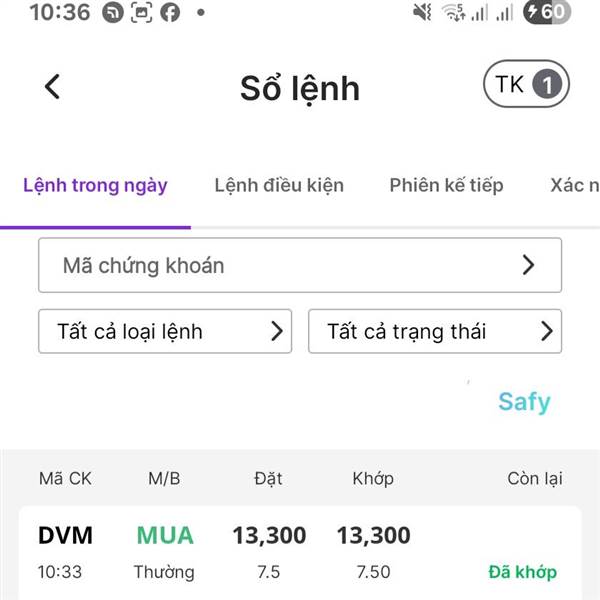Tap the muted sound status icon
Screen dimensions: 600x600
pos(422,12)
